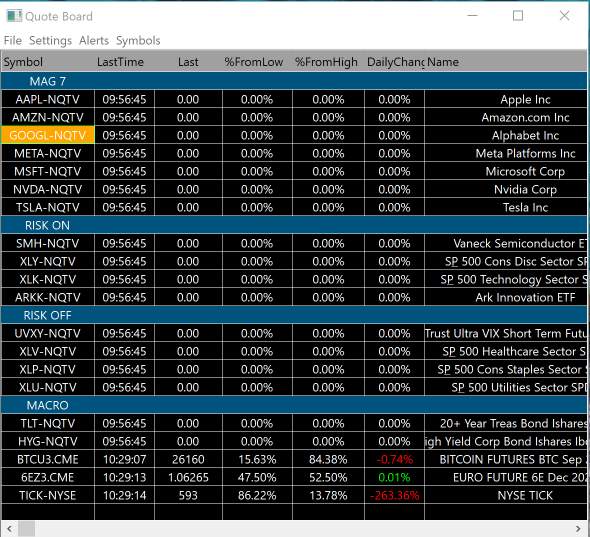
Task: Select the XLV-NQTV symbol cell
Action: [x=48, y=351]
